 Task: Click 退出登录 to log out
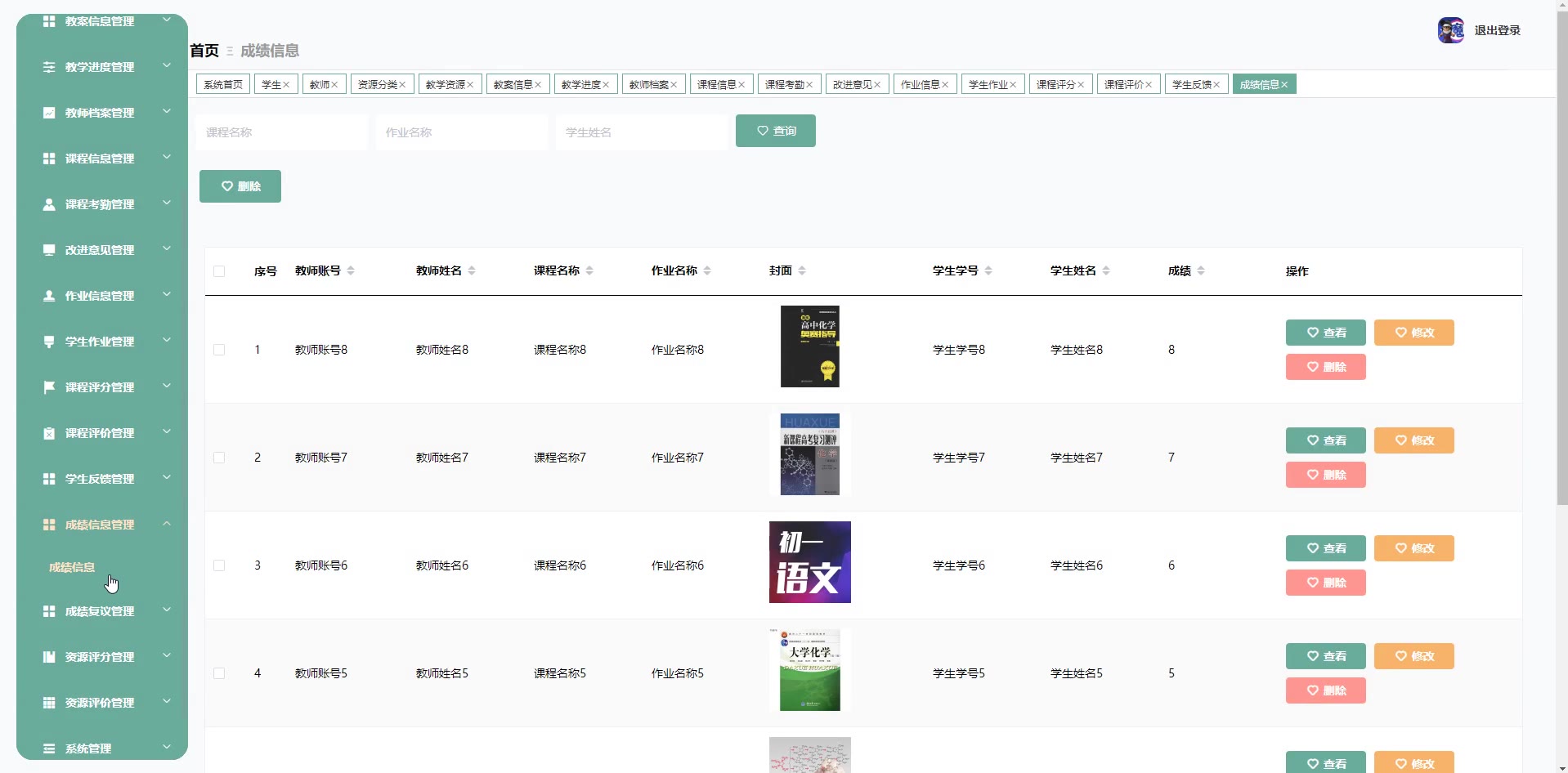pos(1498,30)
